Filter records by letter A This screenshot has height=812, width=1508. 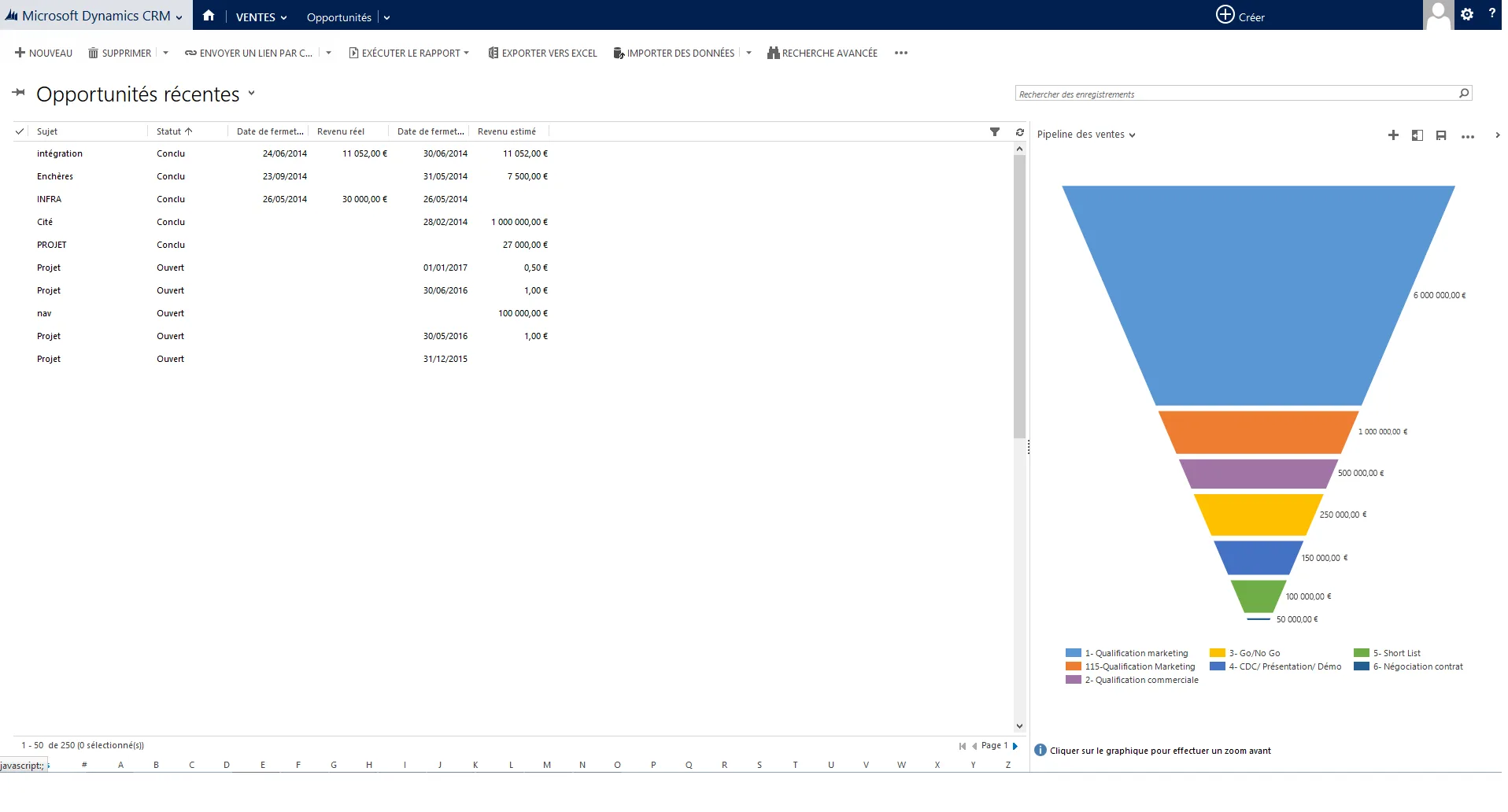click(x=120, y=765)
